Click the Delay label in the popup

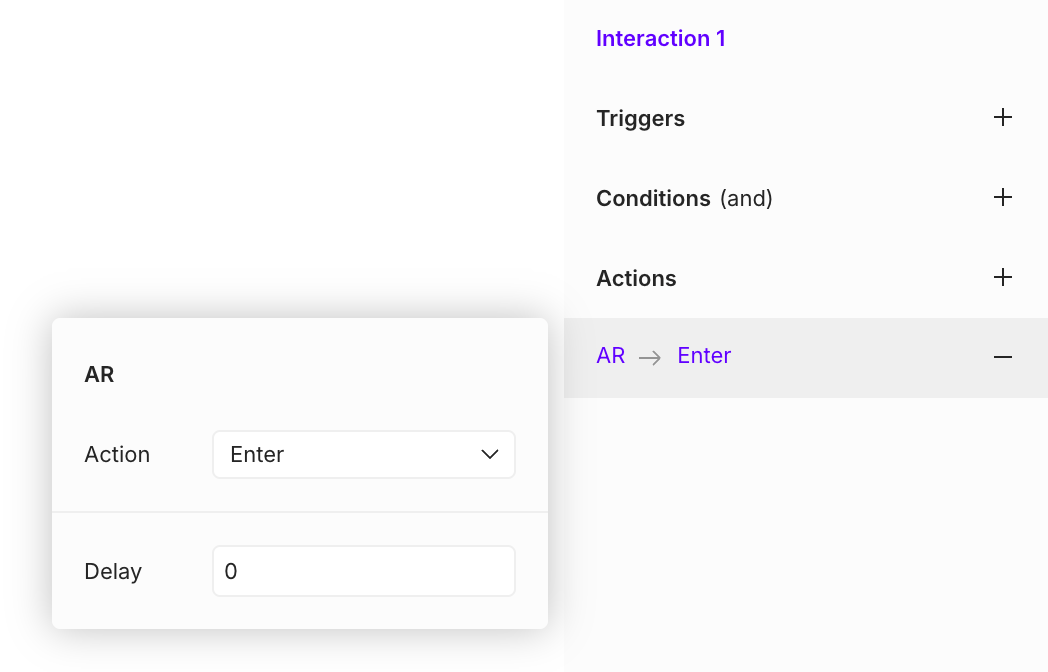113,572
